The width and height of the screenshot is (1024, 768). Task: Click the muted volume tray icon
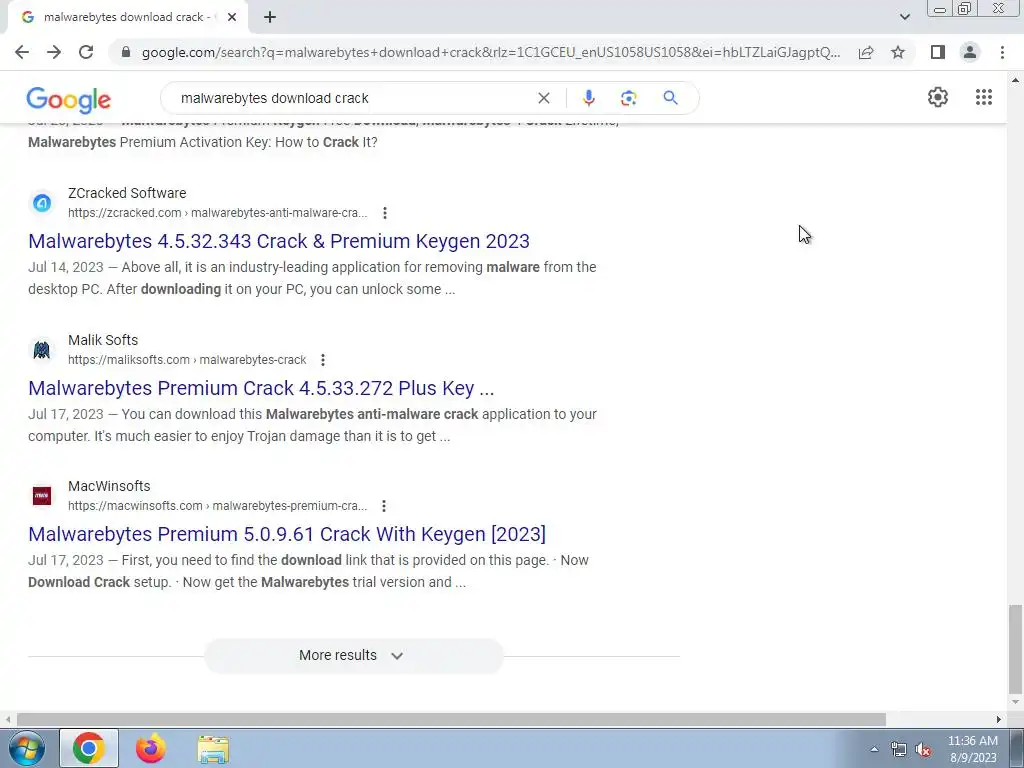923,750
